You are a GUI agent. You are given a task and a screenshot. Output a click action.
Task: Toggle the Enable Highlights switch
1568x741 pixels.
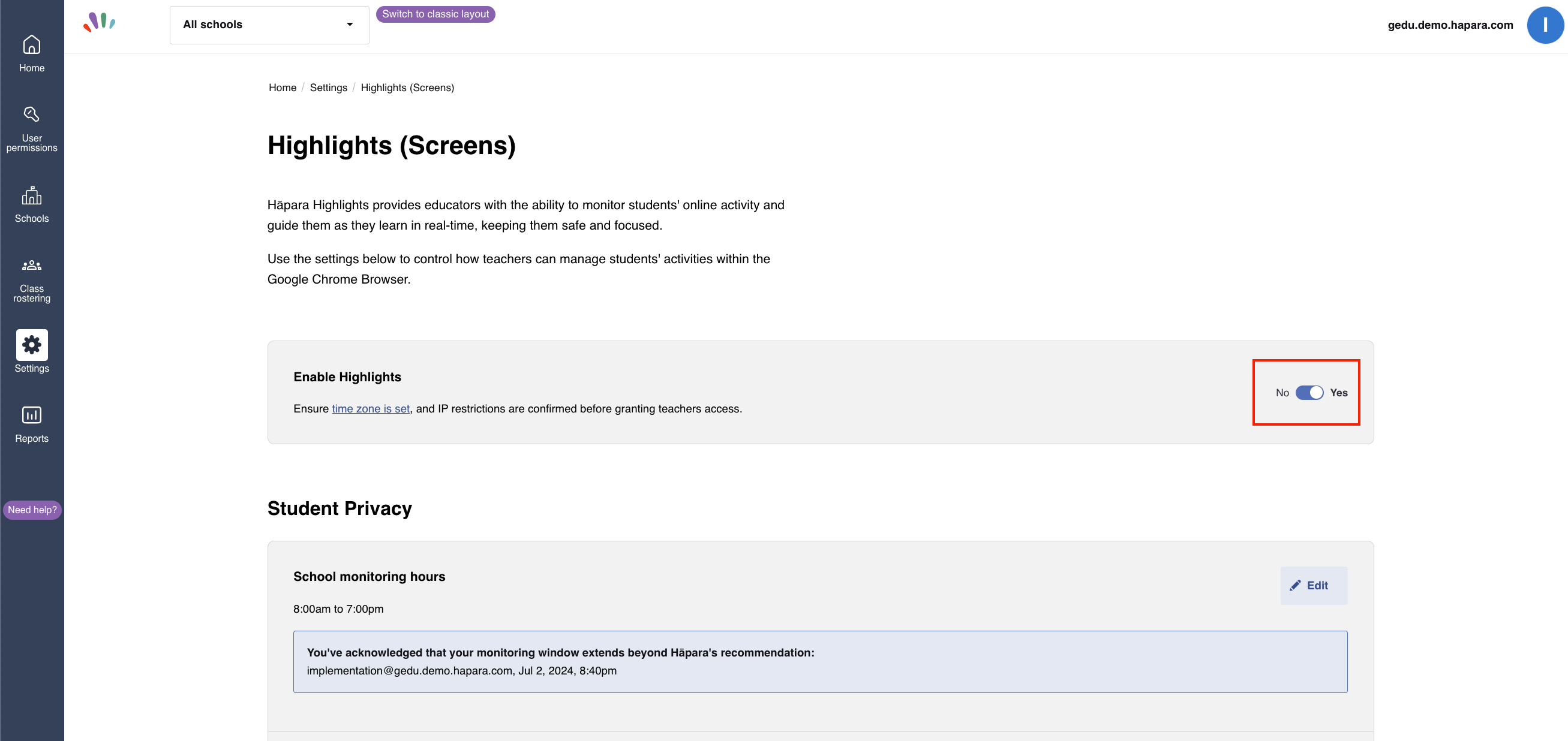[x=1309, y=393]
